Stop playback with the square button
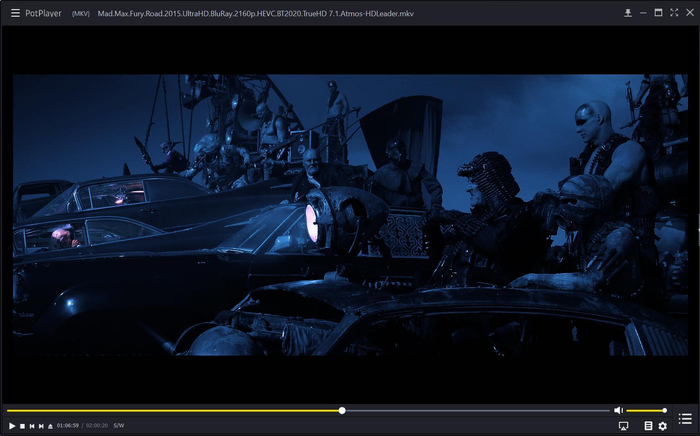This screenshot has height=436, width=700. pyautogui.click(x=22, y=426)
